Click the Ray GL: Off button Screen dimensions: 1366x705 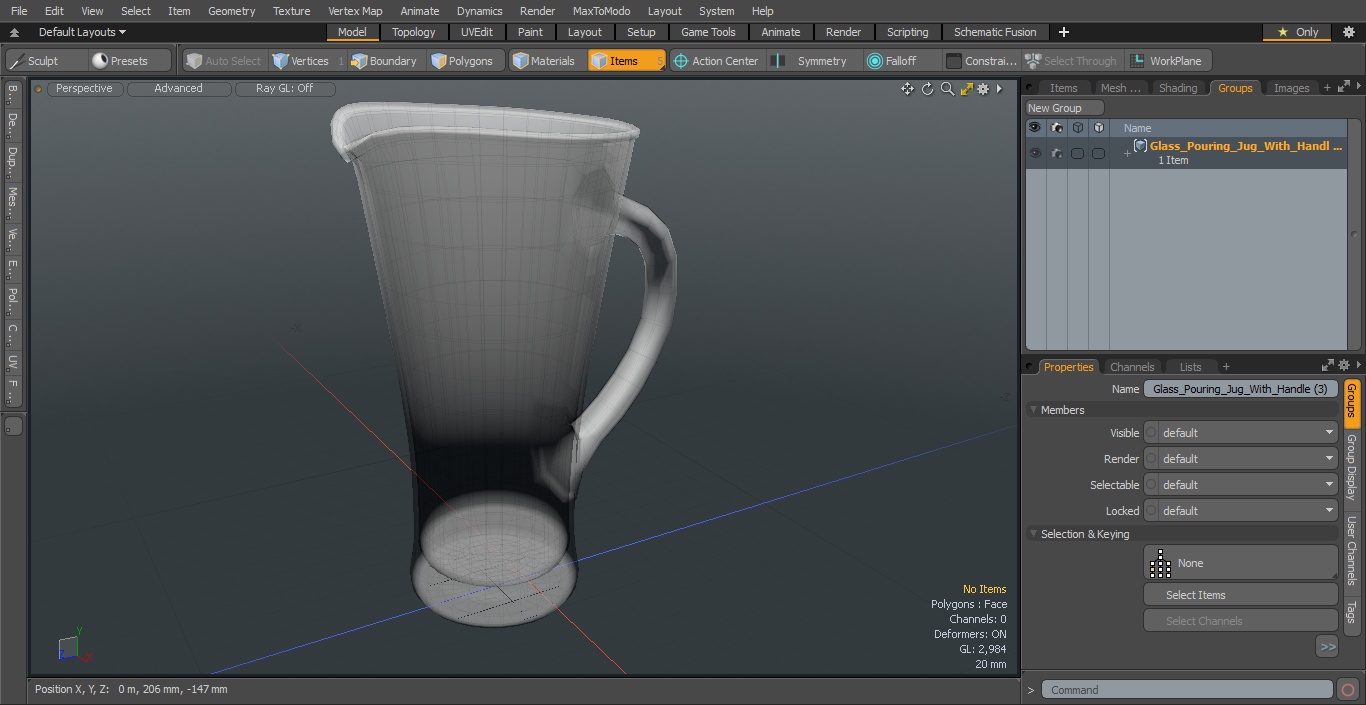(284, 88)
